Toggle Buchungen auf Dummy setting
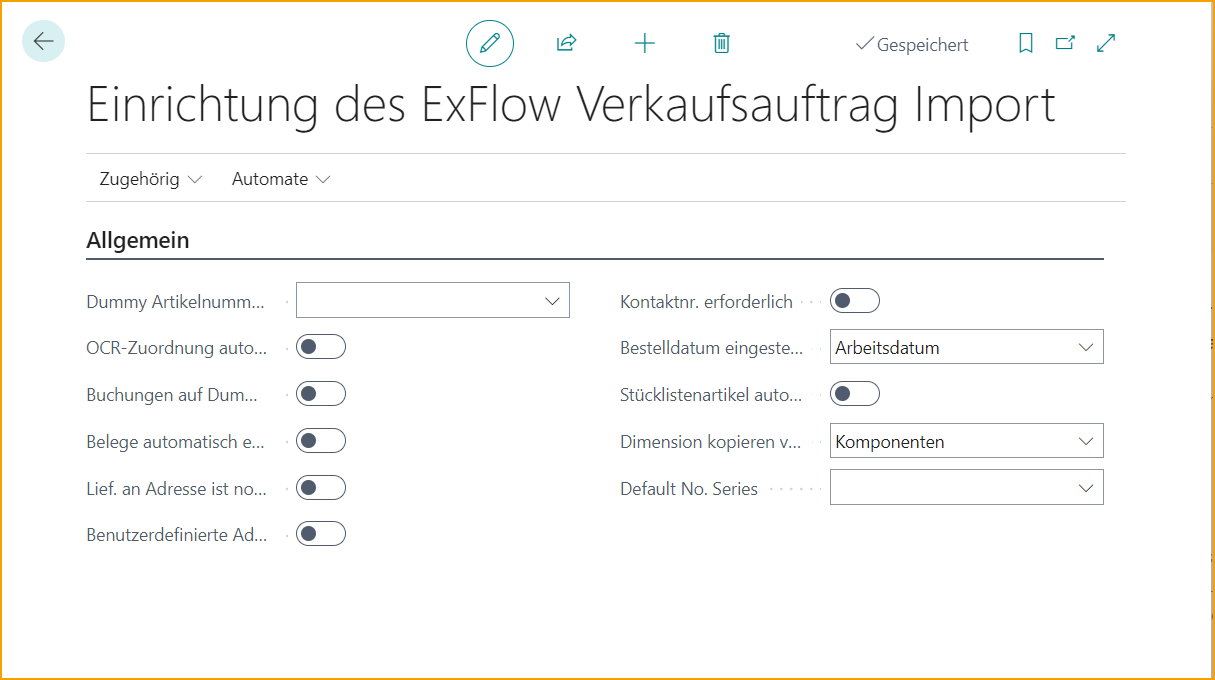The image size is (1215, 680). (x=321, y=393)
